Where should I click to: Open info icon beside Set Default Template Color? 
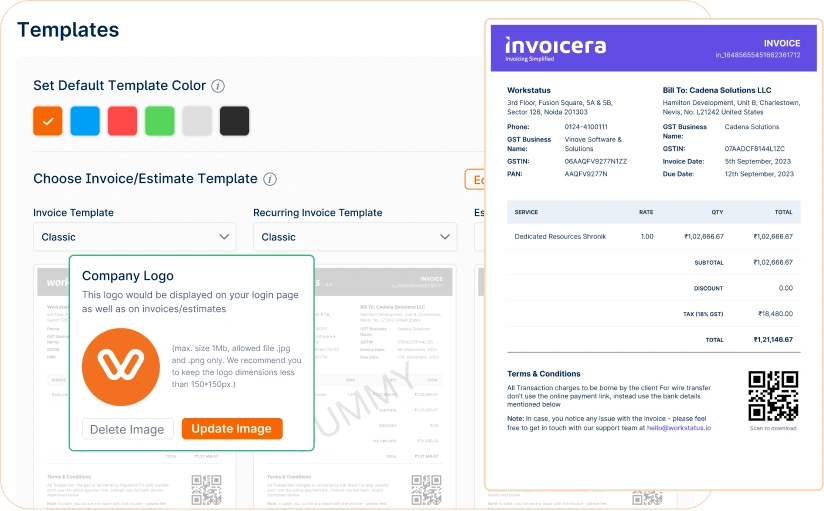tap(218, 86)
